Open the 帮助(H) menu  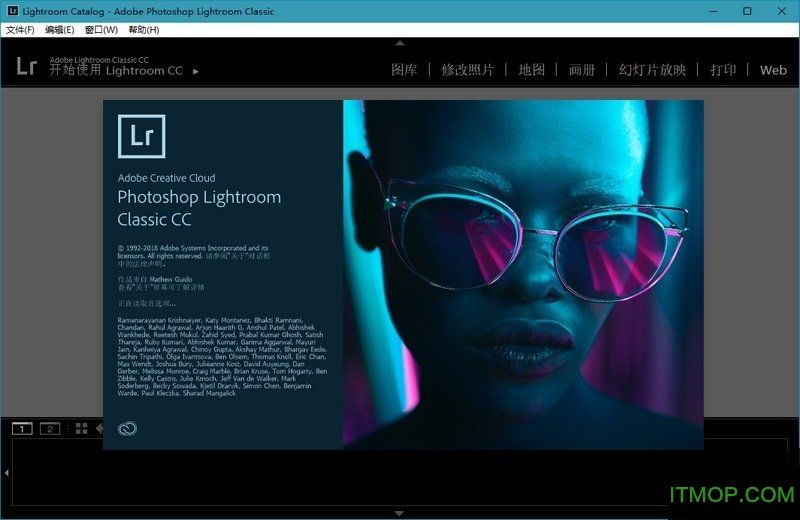click(144, 30)
